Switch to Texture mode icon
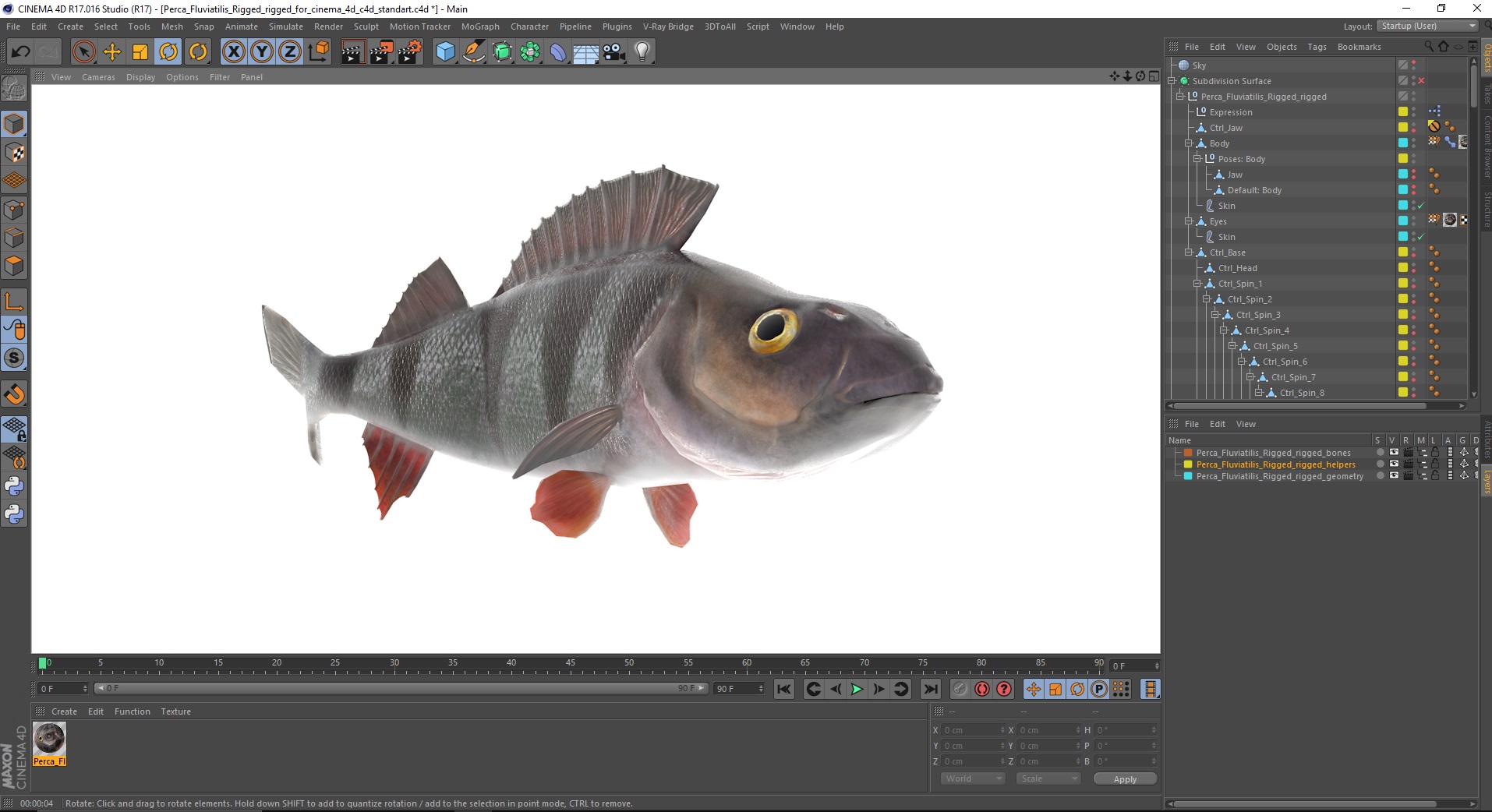The width and height of the screenshot is (1492, 812). point(14,153)
